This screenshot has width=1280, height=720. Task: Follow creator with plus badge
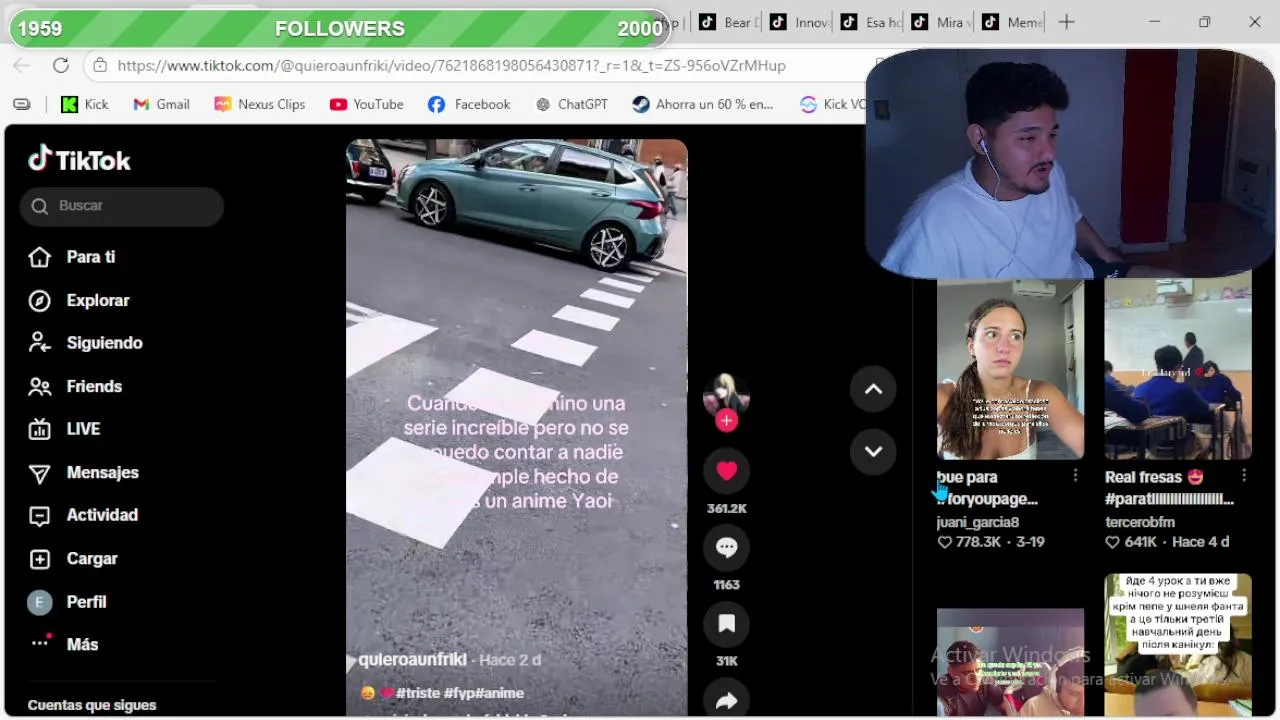[727, 421]
